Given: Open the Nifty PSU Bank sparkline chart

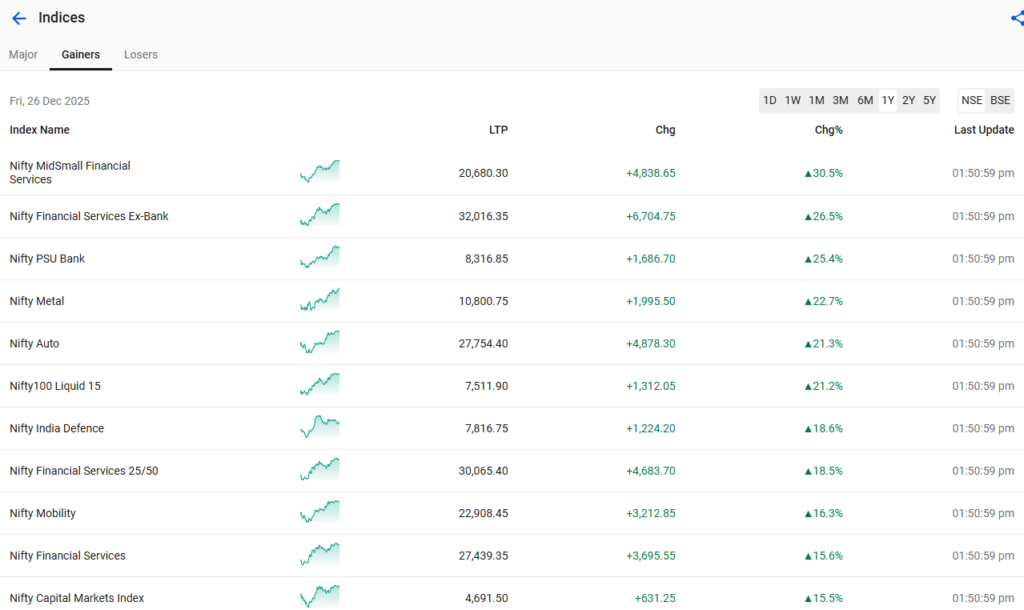Looking at the screenshot, I should (320, 257).
